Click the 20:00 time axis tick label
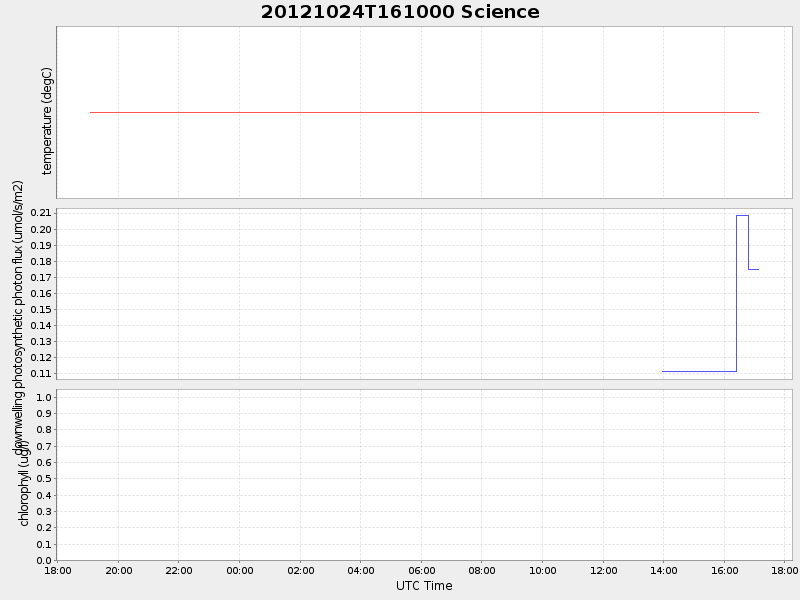 click(119, 570)
